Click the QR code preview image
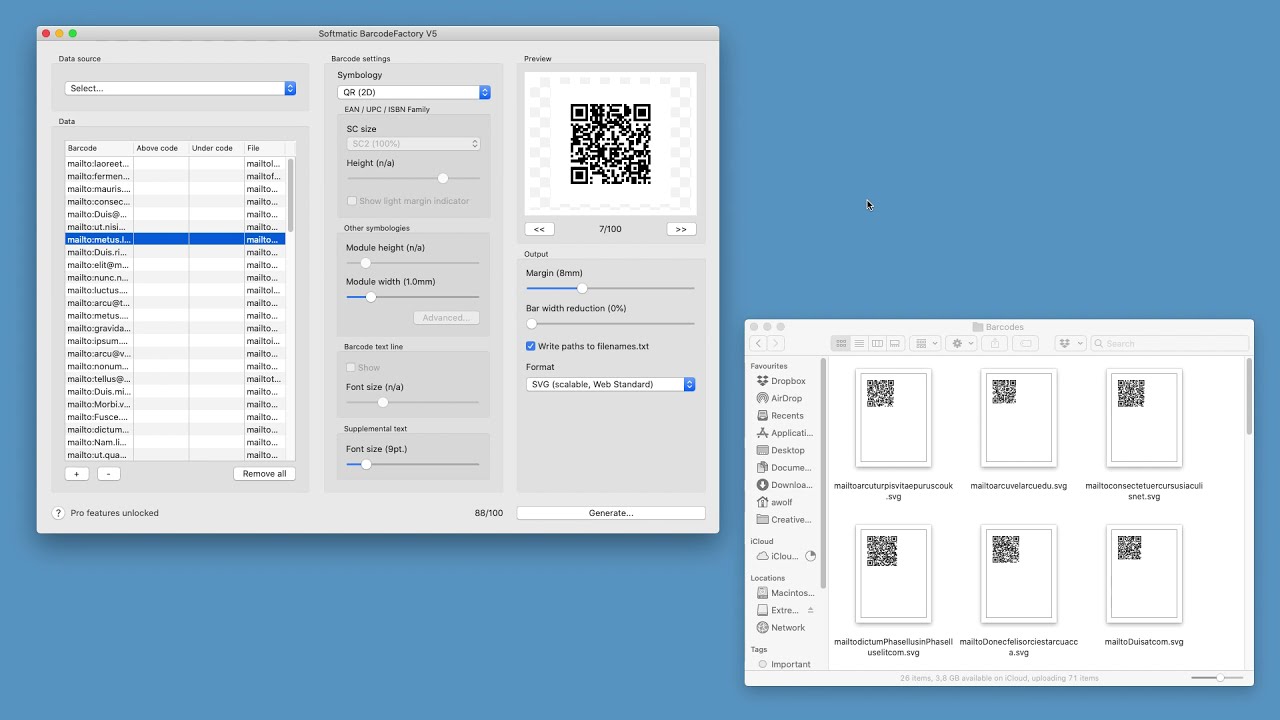 click(610, 144)
